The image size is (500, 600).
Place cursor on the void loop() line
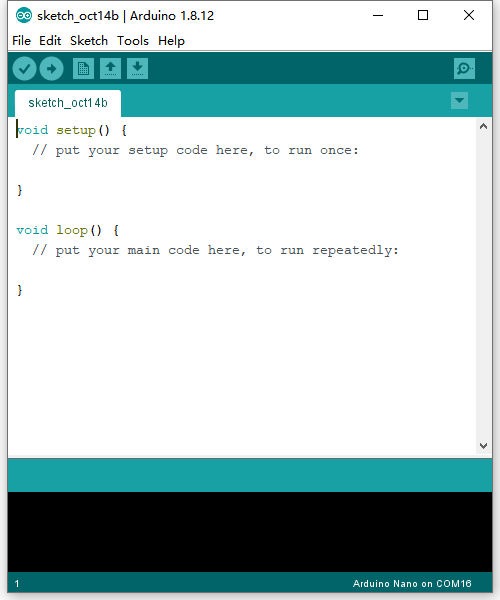(68, 230)
